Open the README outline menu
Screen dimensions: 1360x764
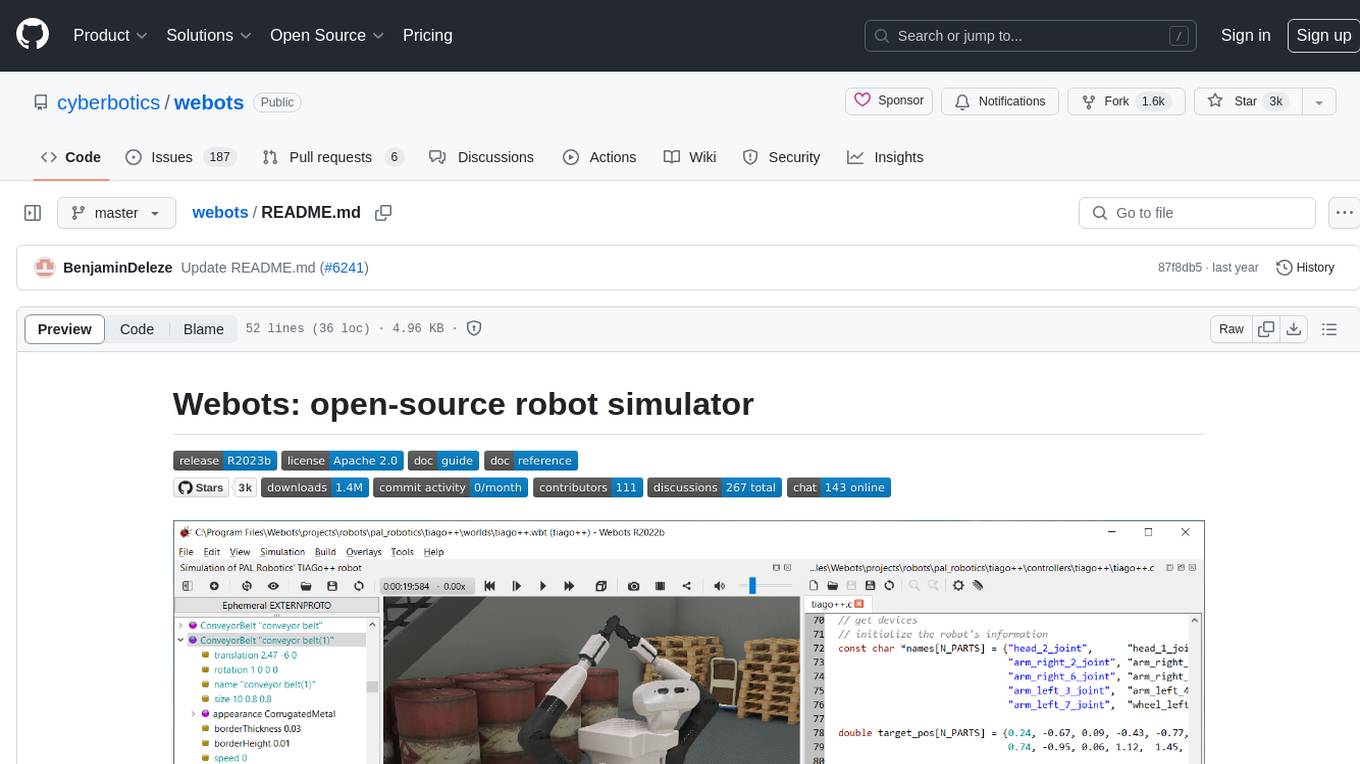click(x=1329, y=329)
